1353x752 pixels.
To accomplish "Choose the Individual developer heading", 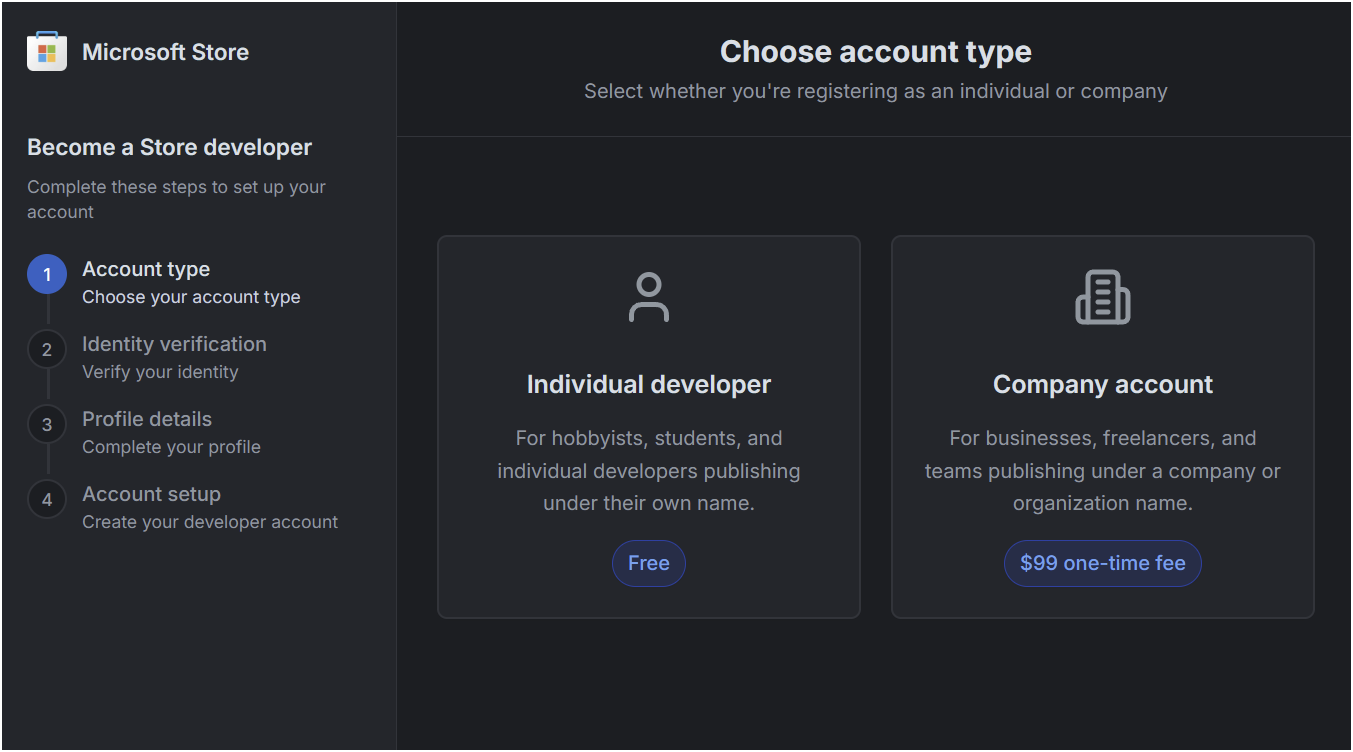I will click(649, 385).
